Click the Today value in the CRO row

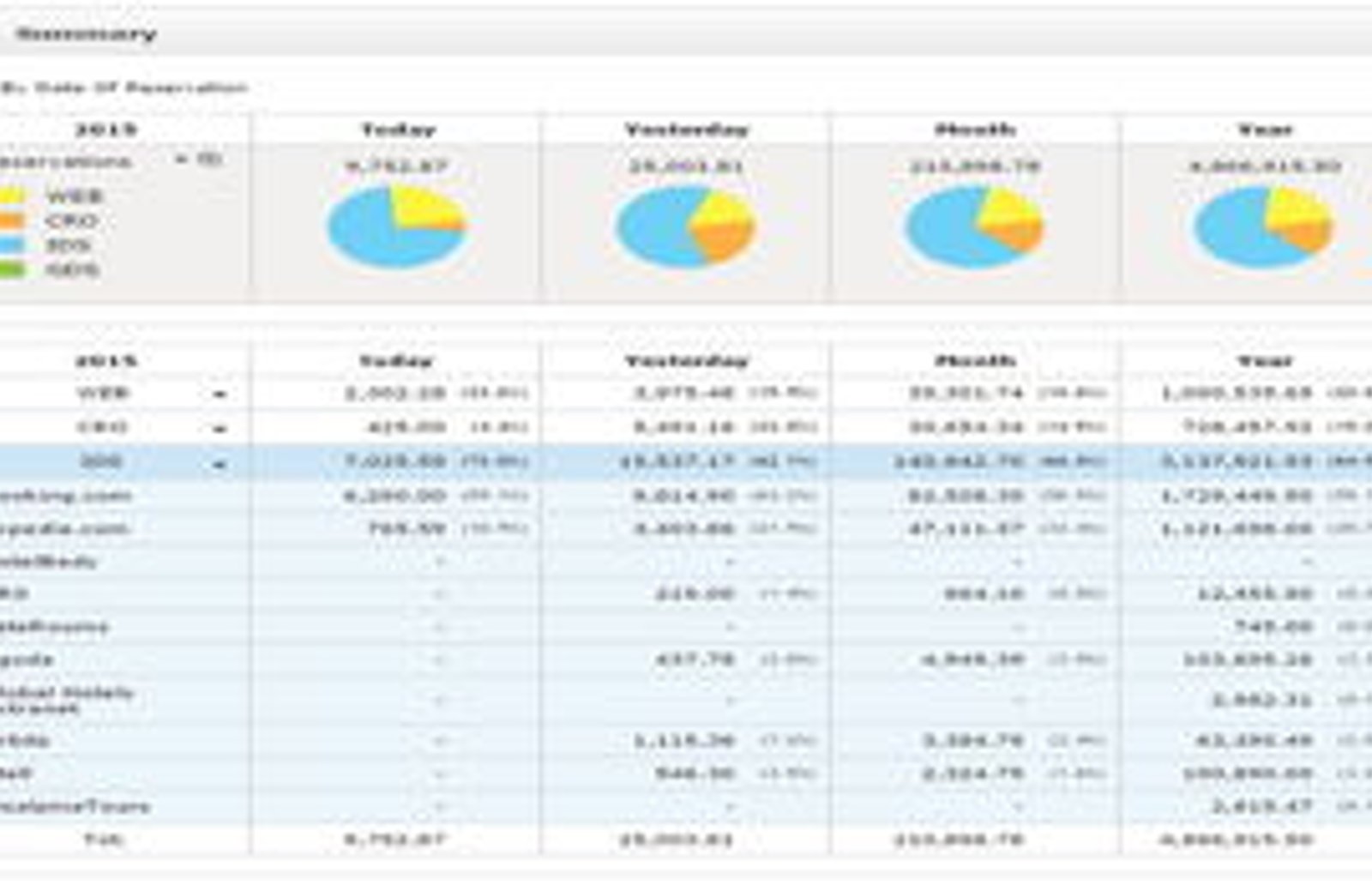pyautogui.click(x=407, y=427)
